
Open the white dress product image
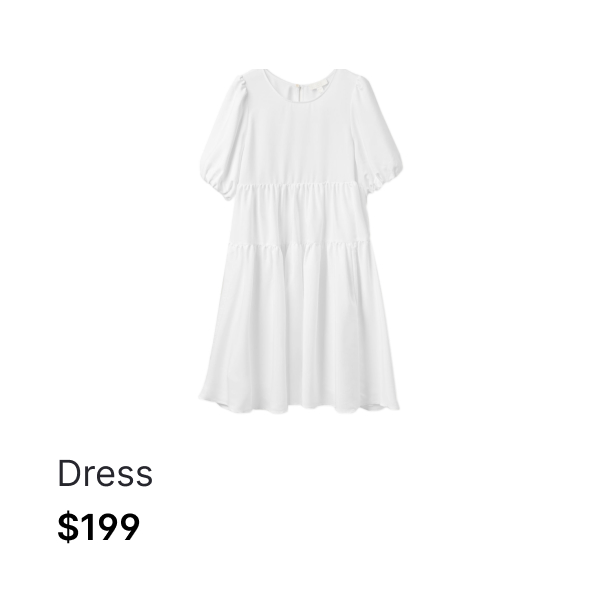300,241
